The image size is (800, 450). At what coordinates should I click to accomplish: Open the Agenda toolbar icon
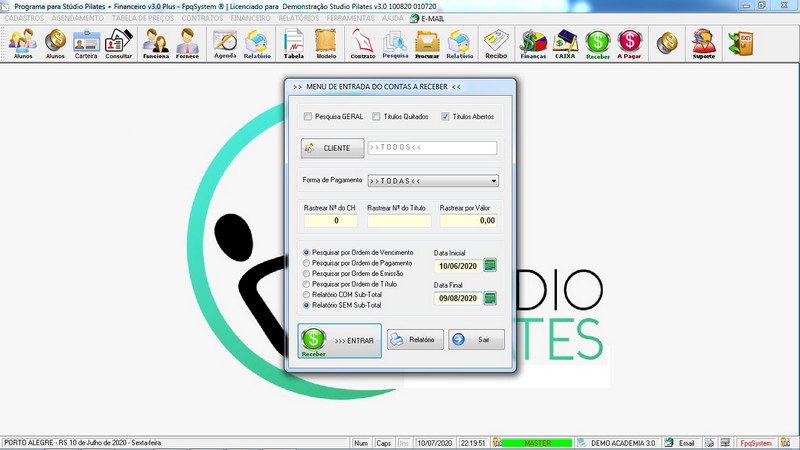pos(225,44)
